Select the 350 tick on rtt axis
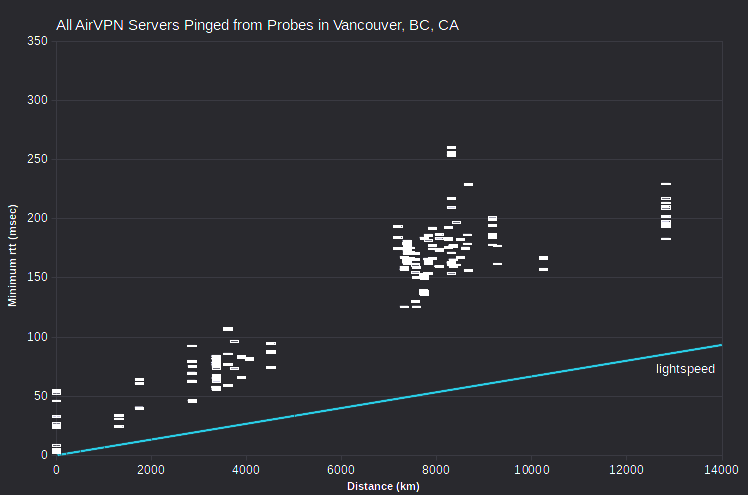748x495 pixels. click(x=38, y=41)
